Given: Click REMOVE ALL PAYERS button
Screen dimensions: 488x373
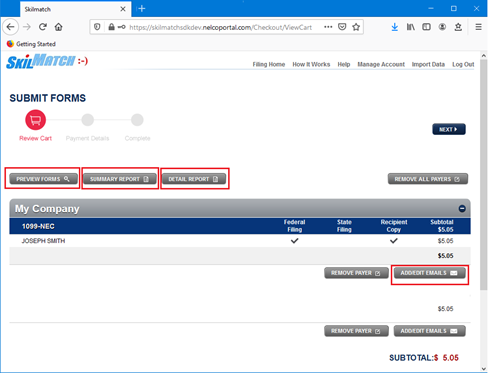Looking at the screenshot, I should [x=428, y=179].
